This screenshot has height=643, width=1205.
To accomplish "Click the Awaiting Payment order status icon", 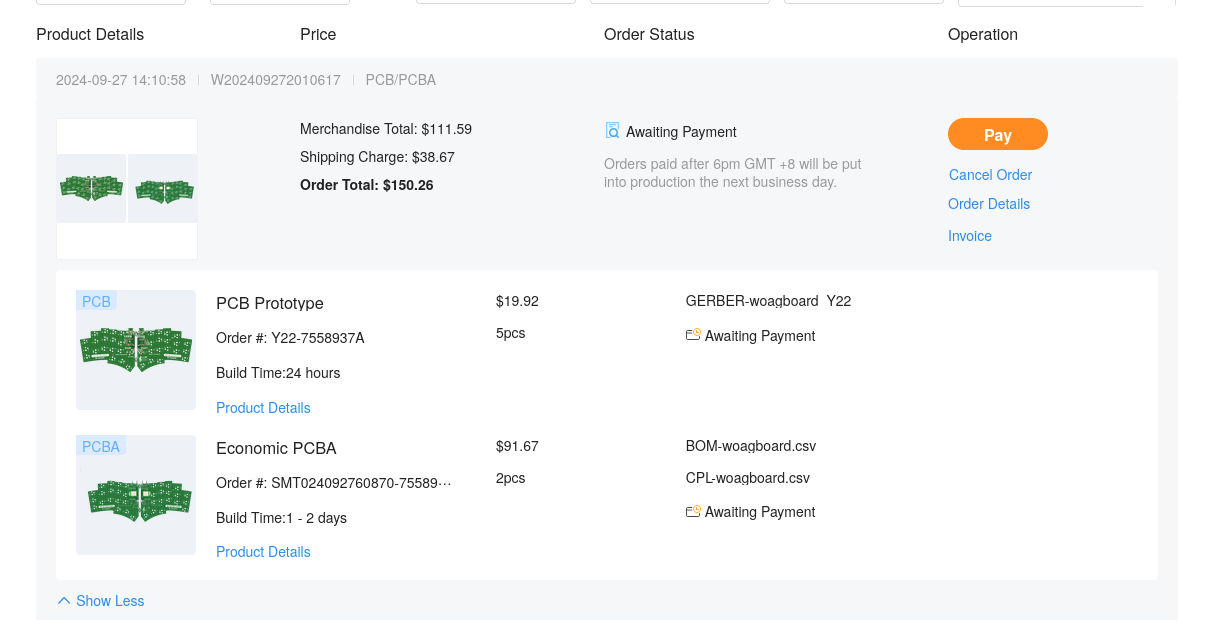I will [x=613, y=131].
